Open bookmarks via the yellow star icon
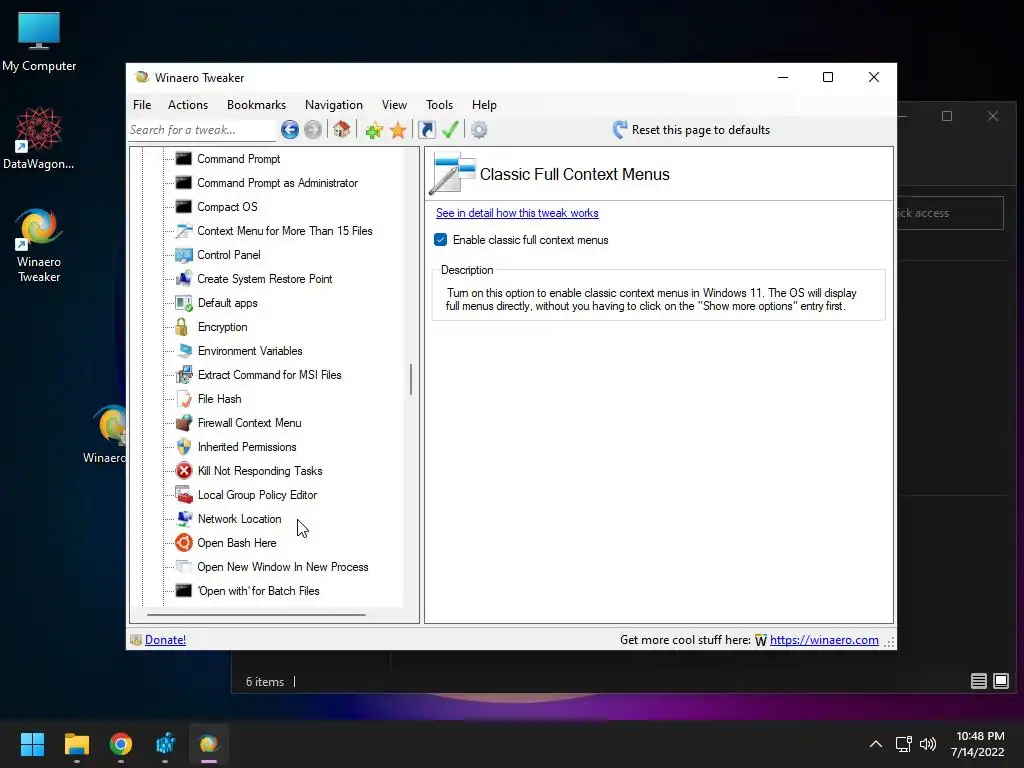 (398, 130)
